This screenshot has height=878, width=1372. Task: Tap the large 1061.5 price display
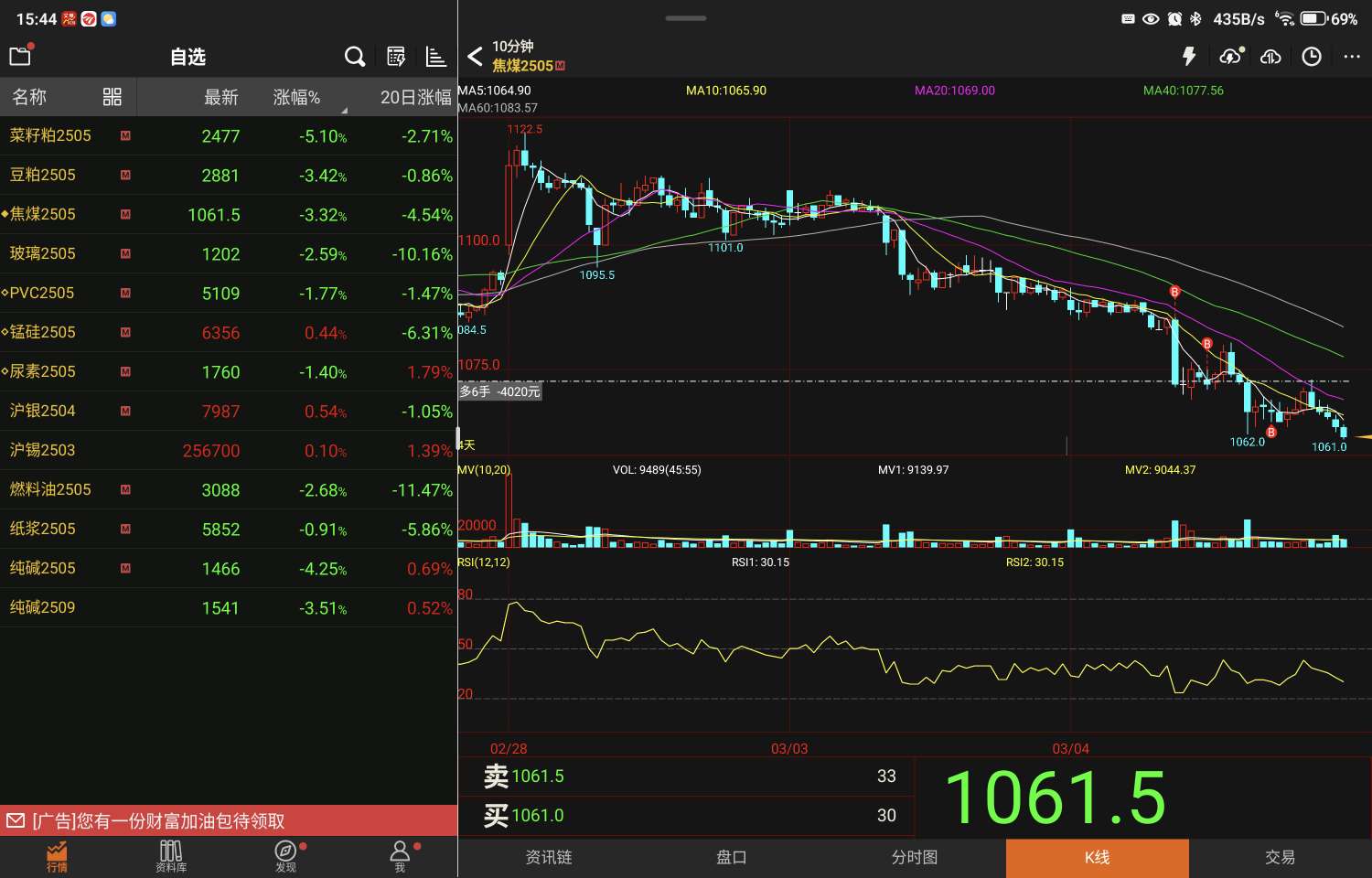(x=1055, y=798)
